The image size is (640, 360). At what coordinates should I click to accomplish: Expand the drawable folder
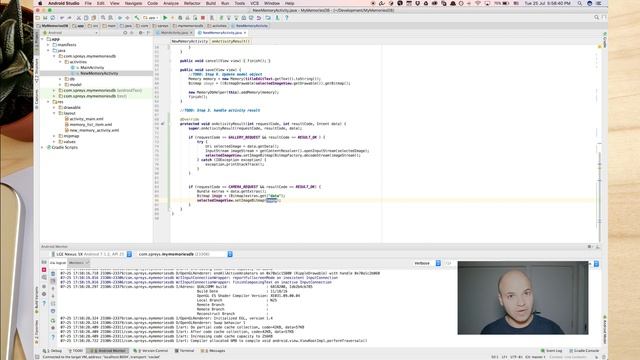54,108
